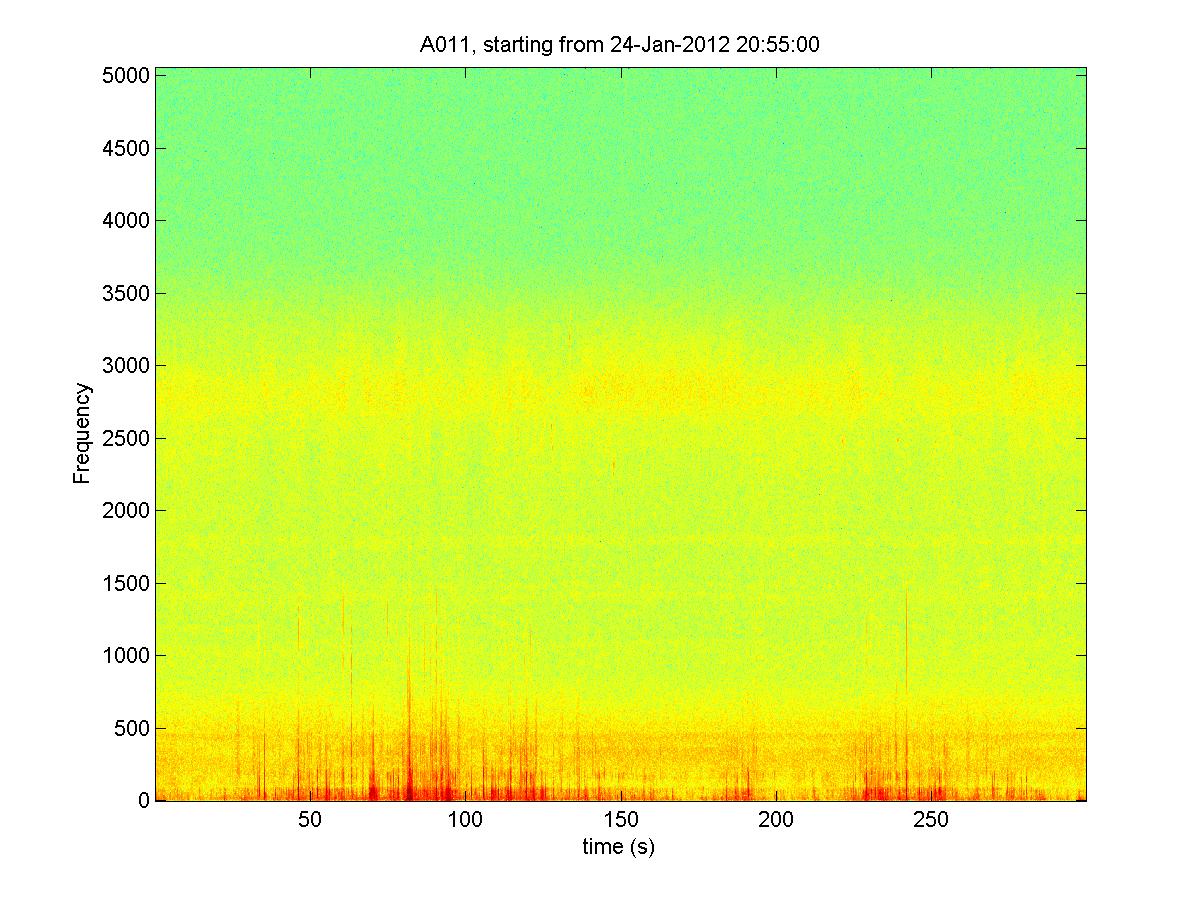The image size is (1200, 900).
Task: Select the y-axis tick label 0
Action: tap(144, 800)
